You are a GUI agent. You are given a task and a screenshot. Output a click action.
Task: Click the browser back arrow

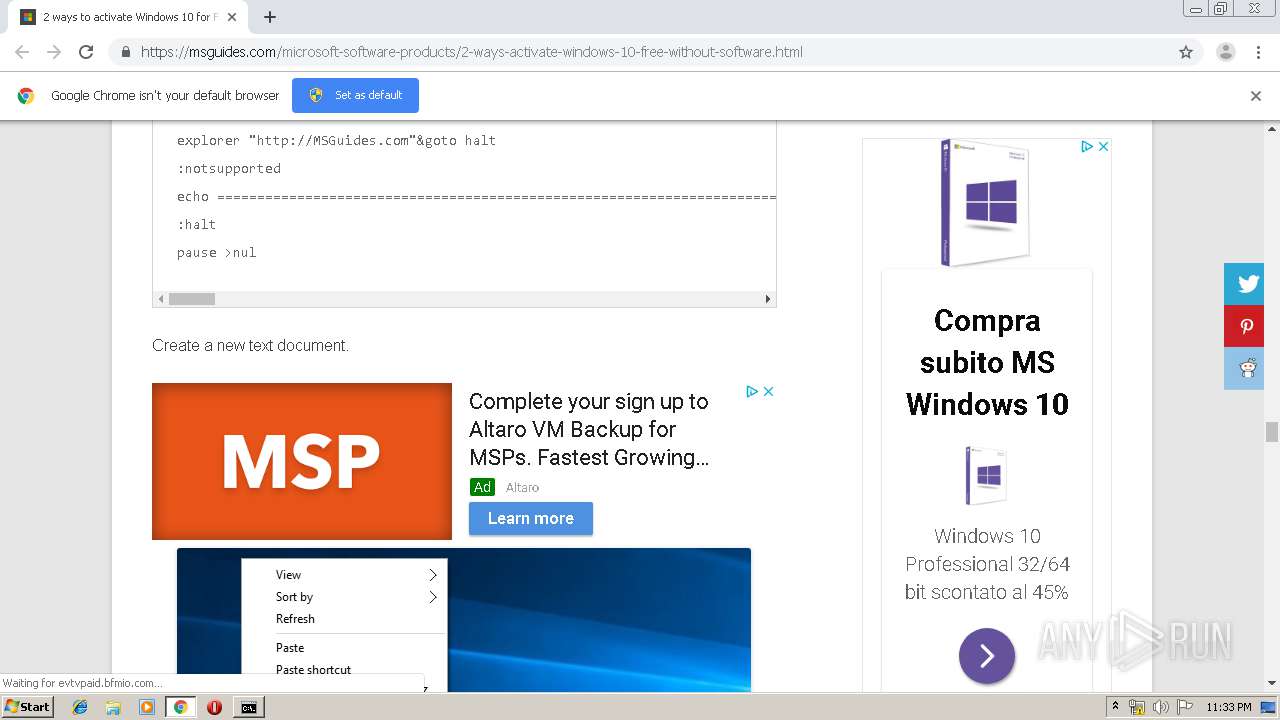coord(22,52)
